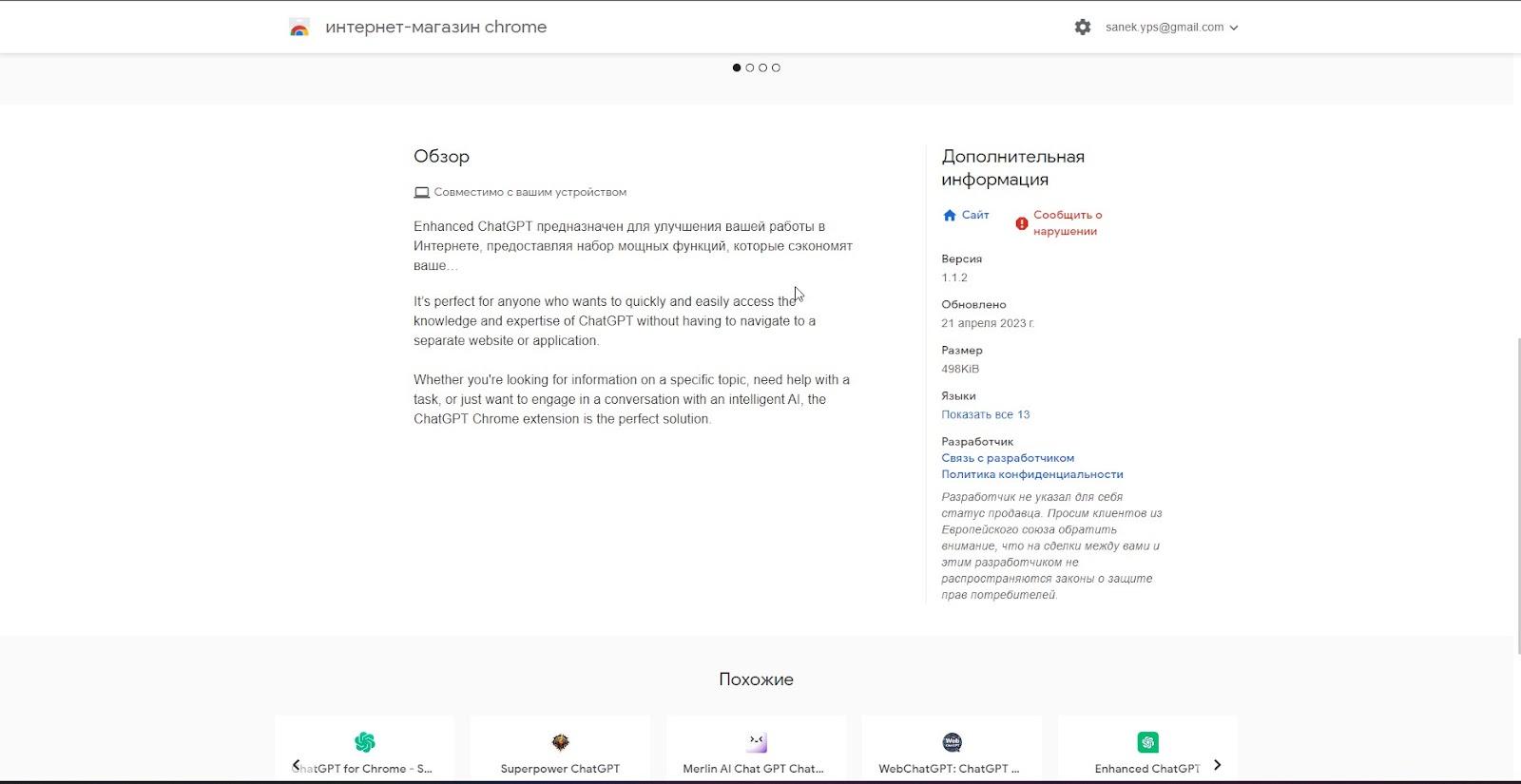This screenshot has height=784, width=1521.
Task: Open settings via the gear icon
Action: [1083, 28]
